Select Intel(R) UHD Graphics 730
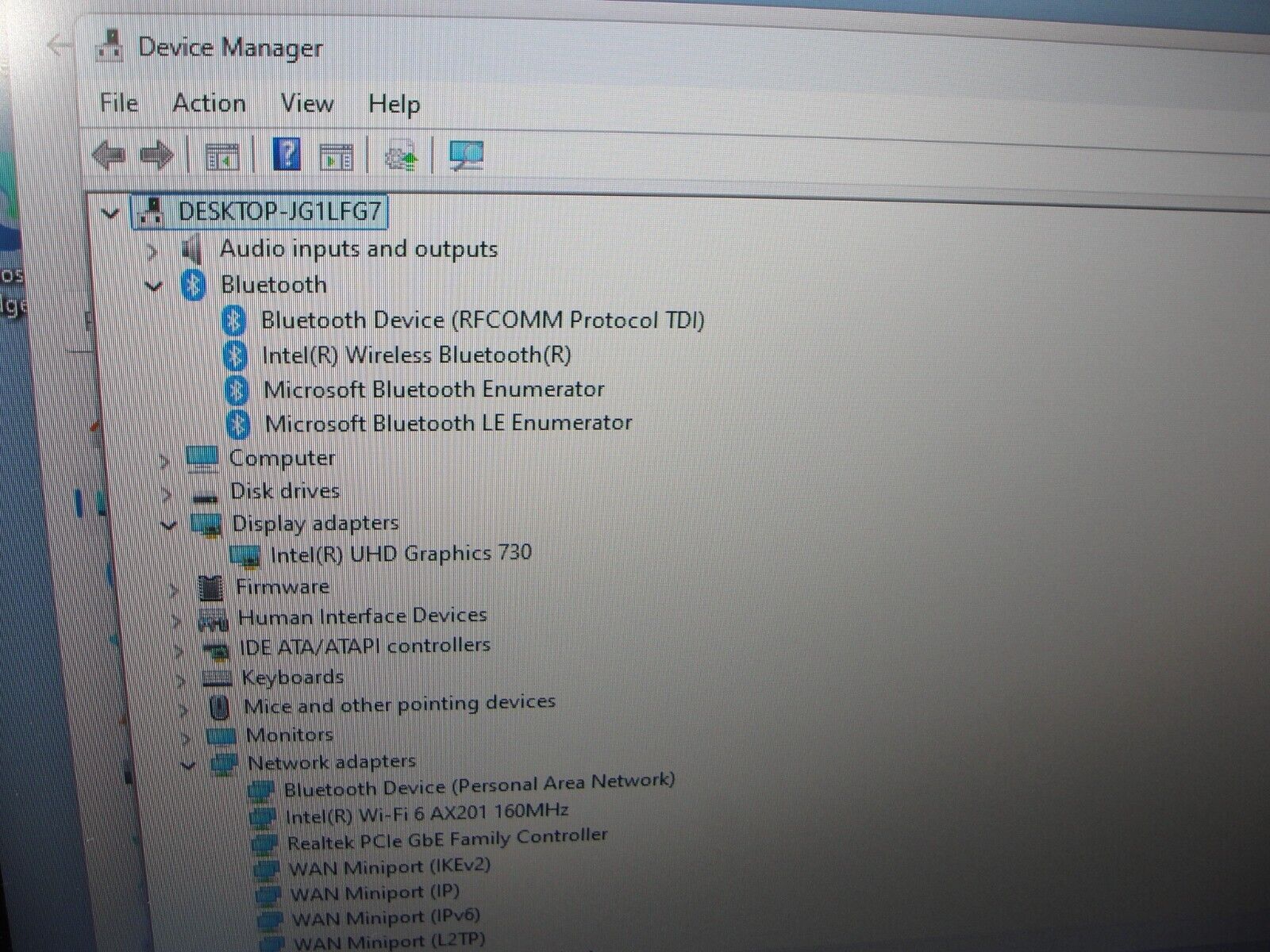This screenshot has height=952, width=1270. coord(401,553)
